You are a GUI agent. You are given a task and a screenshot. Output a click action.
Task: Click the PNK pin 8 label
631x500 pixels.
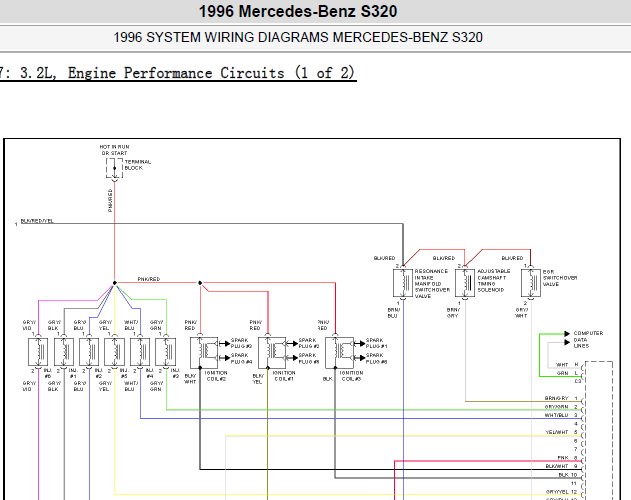coord(567,458)
